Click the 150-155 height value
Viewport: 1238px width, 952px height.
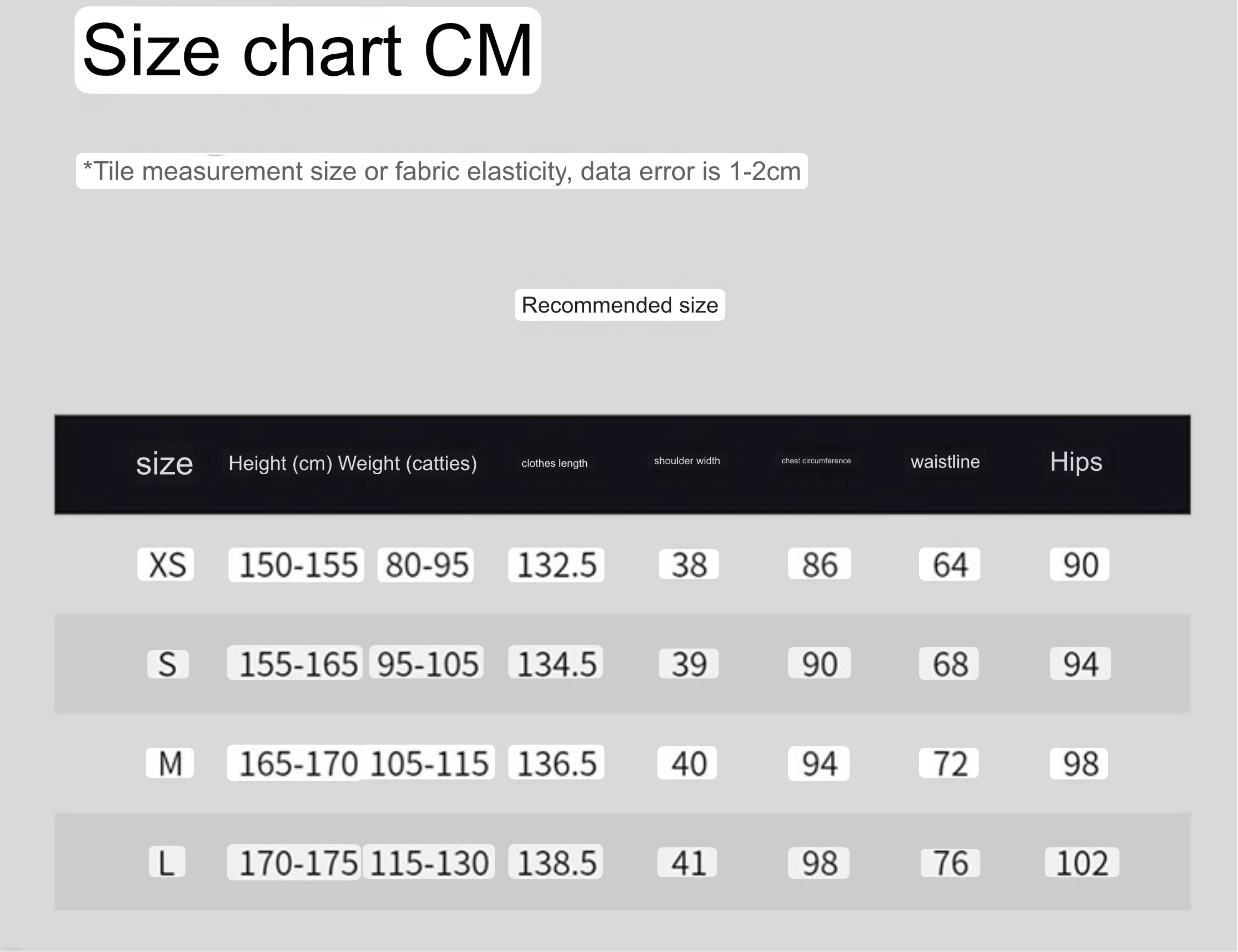(297, 565)
